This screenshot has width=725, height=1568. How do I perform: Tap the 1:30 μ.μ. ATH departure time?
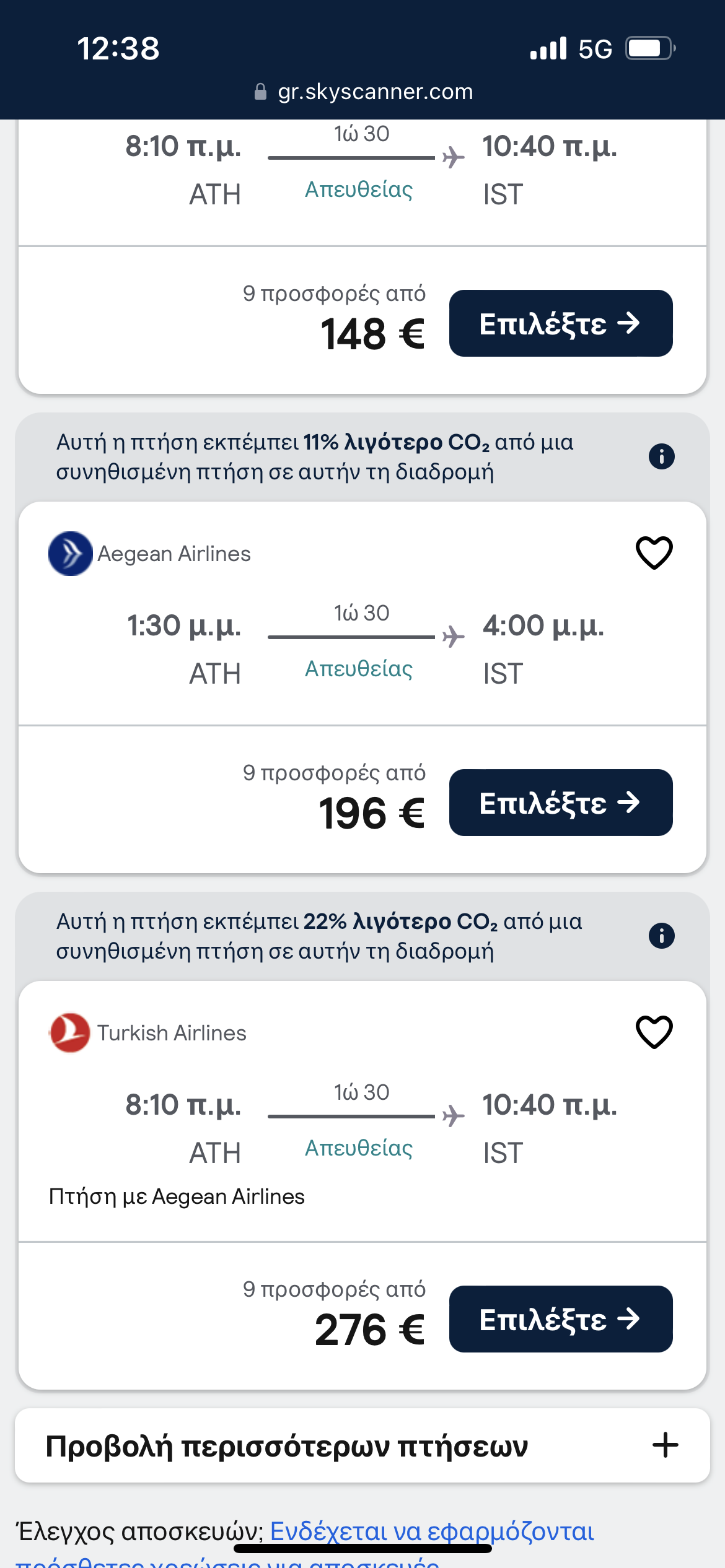click(x=184, y=625)
